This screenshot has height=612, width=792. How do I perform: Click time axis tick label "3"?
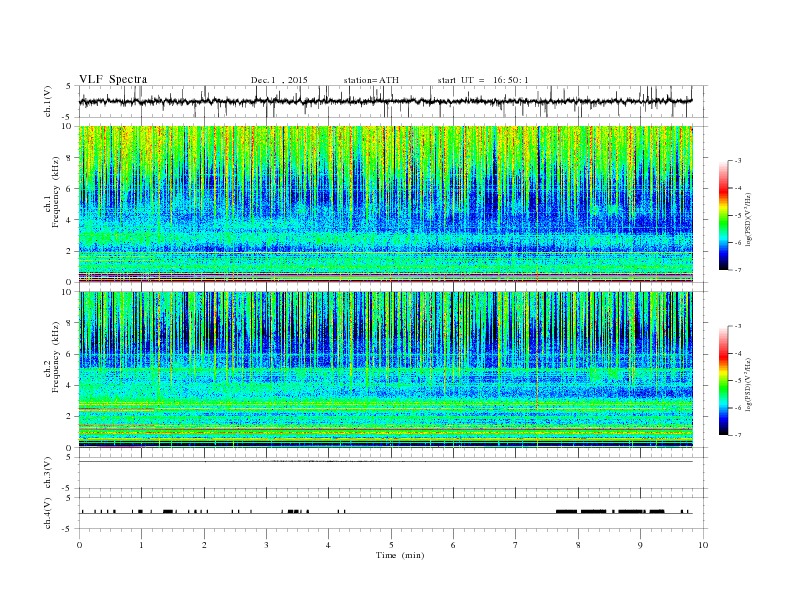(266, 545)
